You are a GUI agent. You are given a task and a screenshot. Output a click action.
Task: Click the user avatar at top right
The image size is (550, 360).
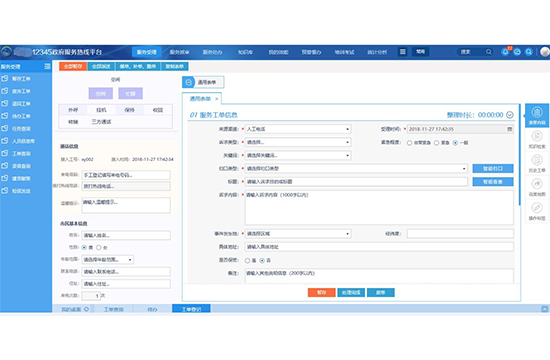pyautogui.click(x=545, y=52)
